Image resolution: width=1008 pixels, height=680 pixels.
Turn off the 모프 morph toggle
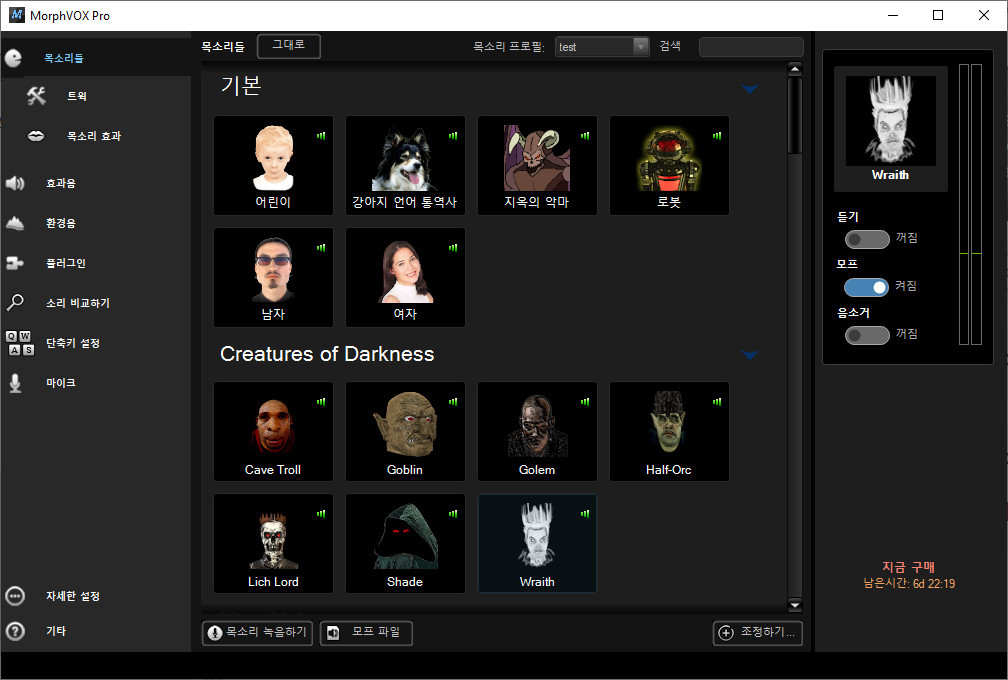[867, 287]
